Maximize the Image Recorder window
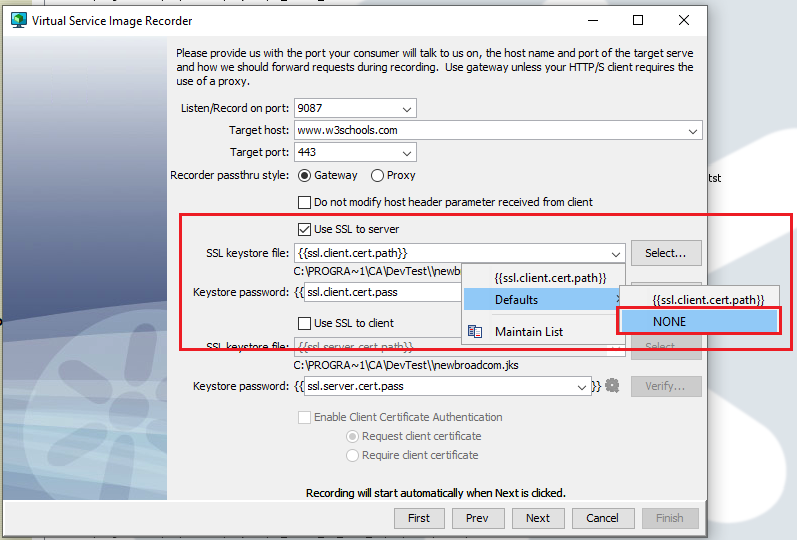 click(x=638, y=20)
